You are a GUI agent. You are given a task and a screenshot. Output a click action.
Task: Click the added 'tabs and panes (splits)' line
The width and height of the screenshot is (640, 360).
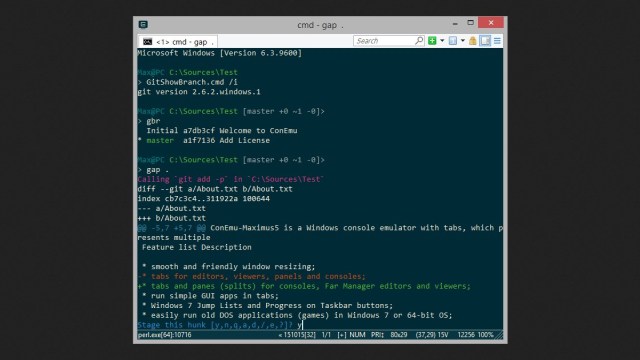[x=304, y=286]
